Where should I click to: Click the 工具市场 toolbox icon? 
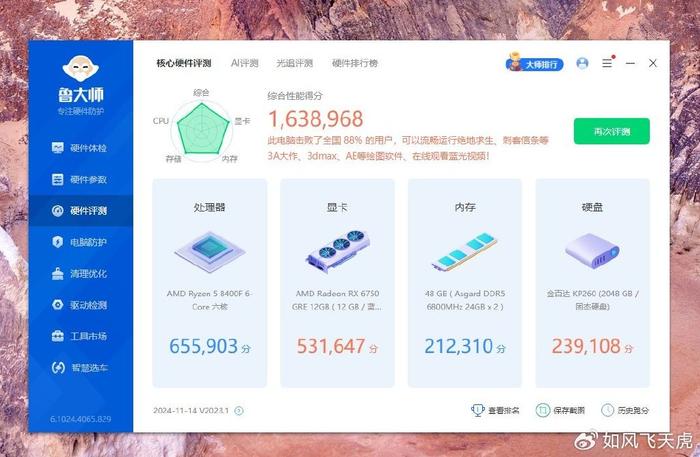[58, 336]
